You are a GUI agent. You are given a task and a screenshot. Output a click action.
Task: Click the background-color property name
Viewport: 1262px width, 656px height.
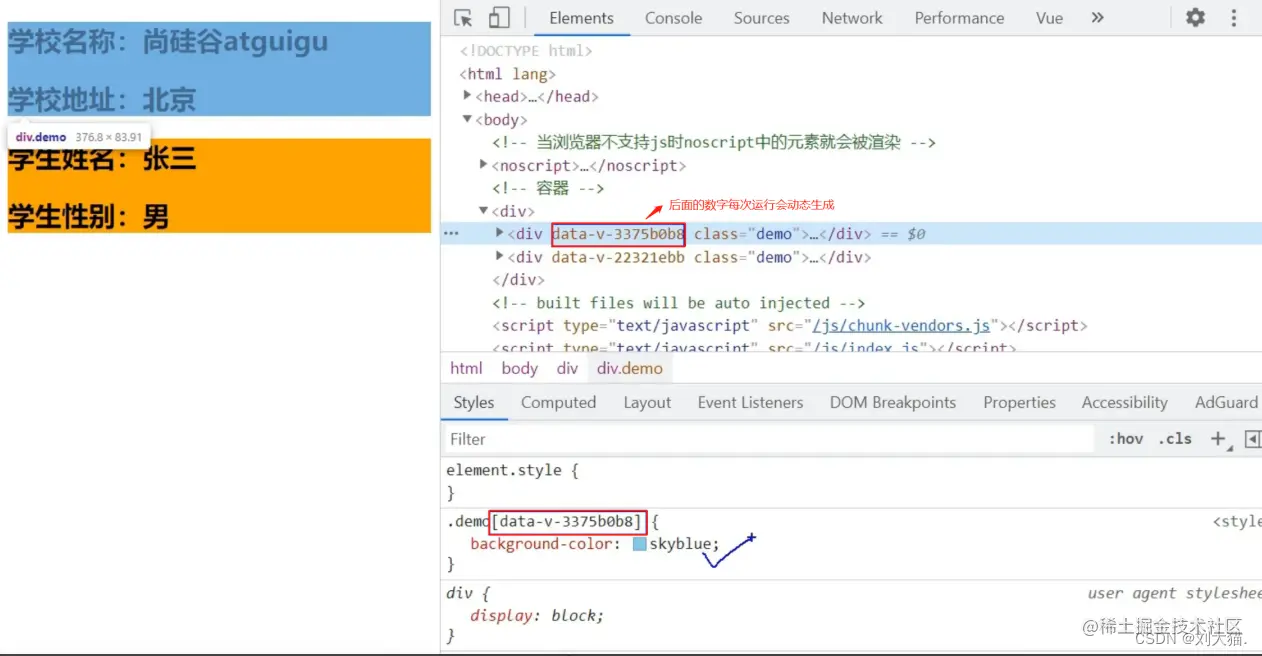point(541,544)
